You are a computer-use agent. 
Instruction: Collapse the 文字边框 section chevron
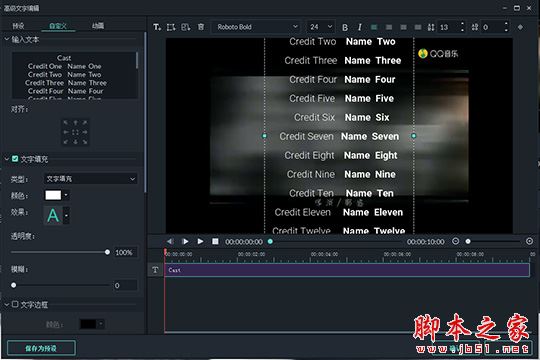[7, 305]
